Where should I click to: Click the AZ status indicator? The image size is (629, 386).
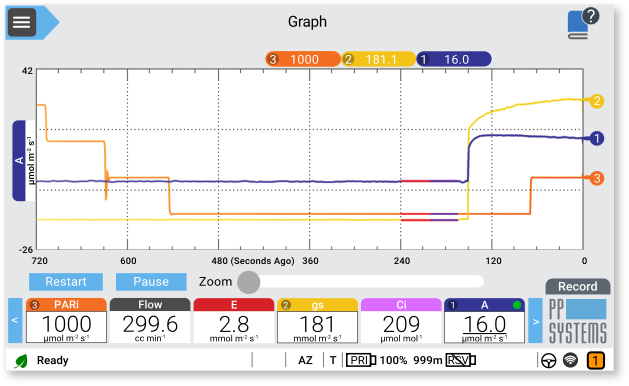point(305,360)
